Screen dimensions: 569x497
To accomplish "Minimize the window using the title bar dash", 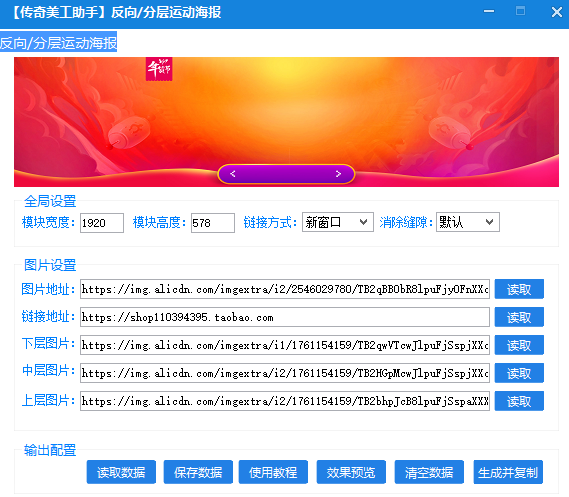I will tap(489, 11).
